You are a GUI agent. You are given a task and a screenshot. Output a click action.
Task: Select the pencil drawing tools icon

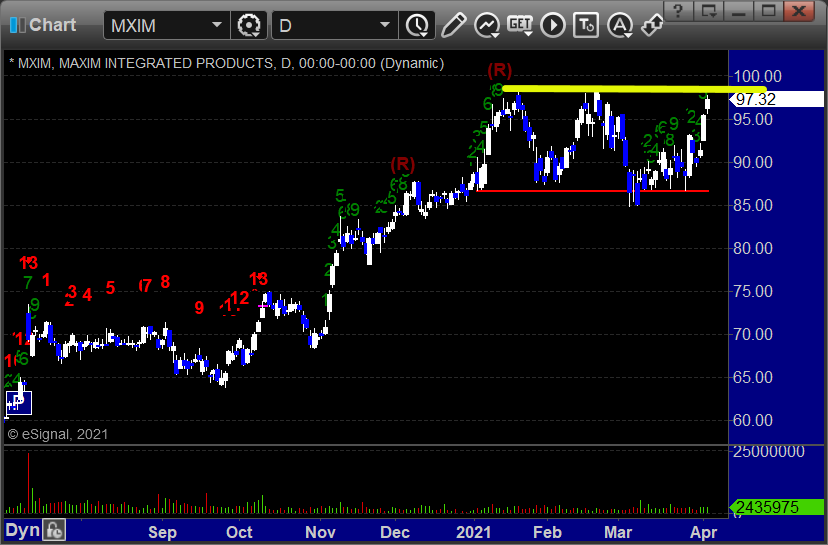click(453, 25)
